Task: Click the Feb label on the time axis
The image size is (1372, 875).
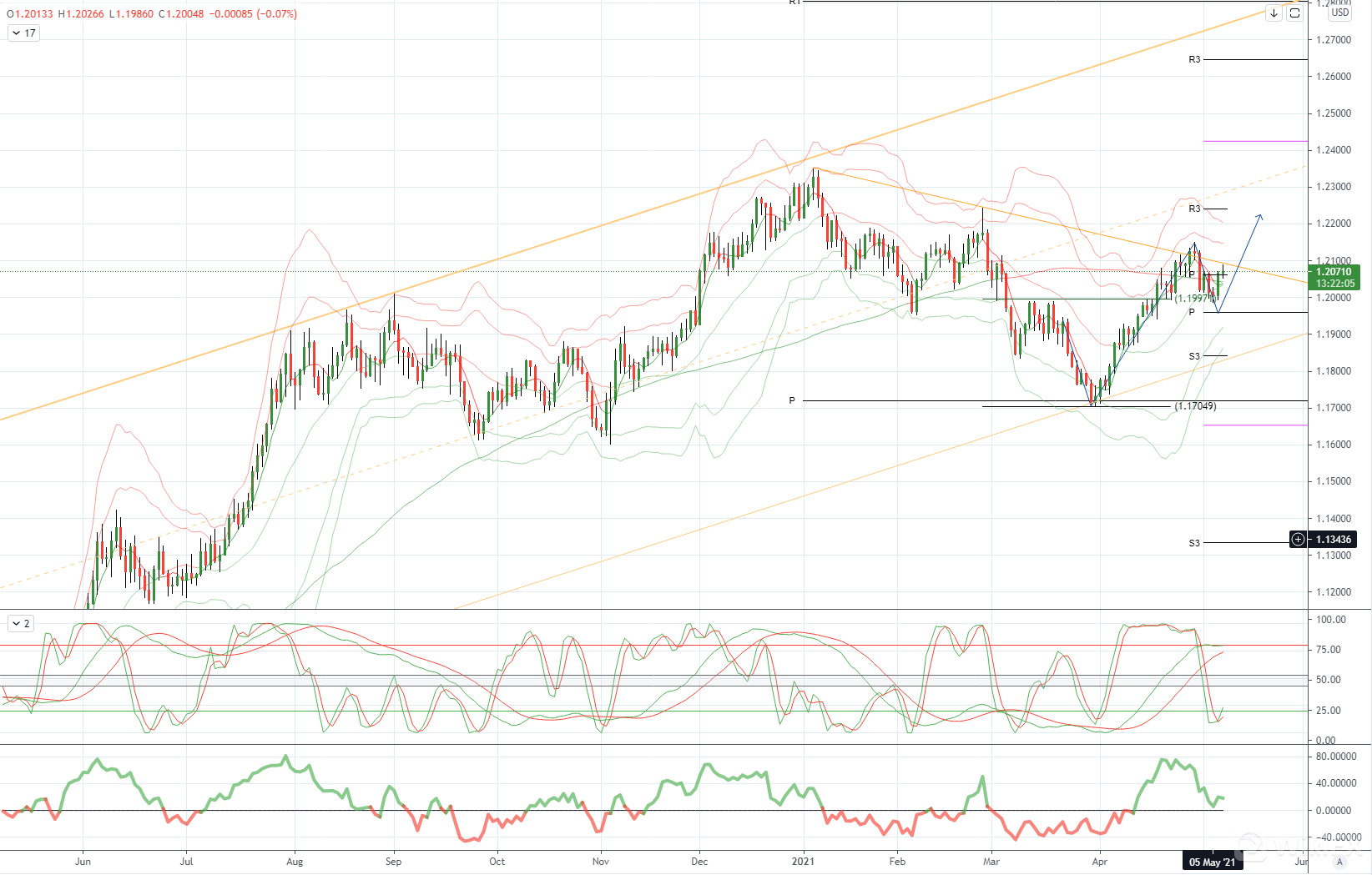Action: (x=897, y=862)
